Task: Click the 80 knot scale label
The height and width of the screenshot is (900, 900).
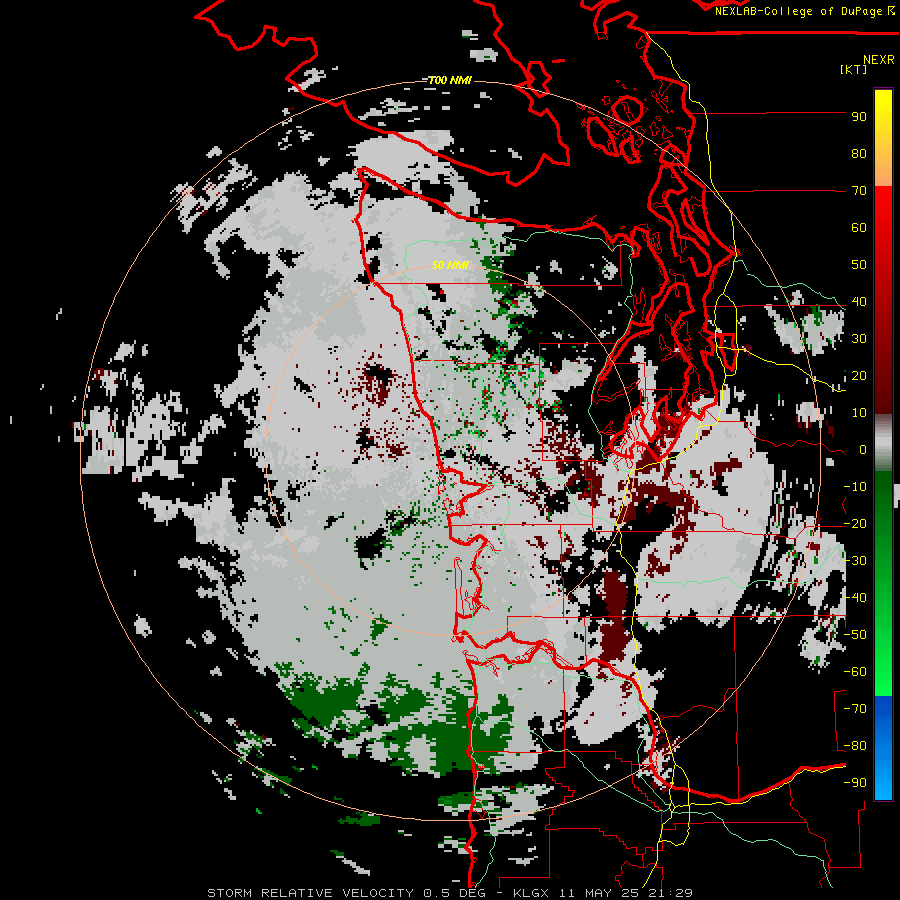Action: pos(859,154)
